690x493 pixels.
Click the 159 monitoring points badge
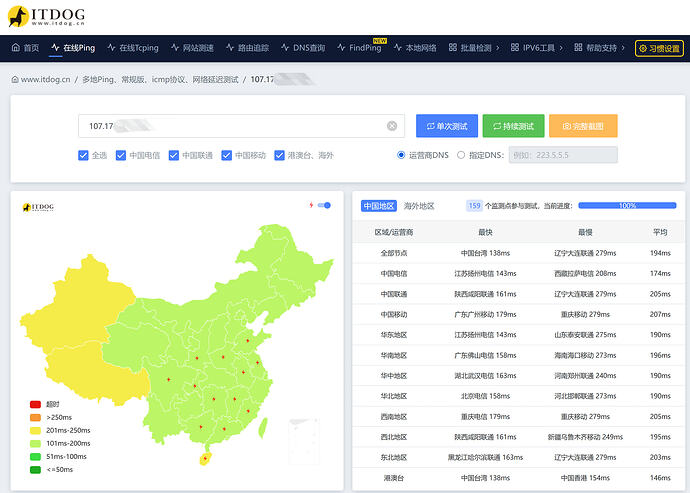(x=474, y=206)
